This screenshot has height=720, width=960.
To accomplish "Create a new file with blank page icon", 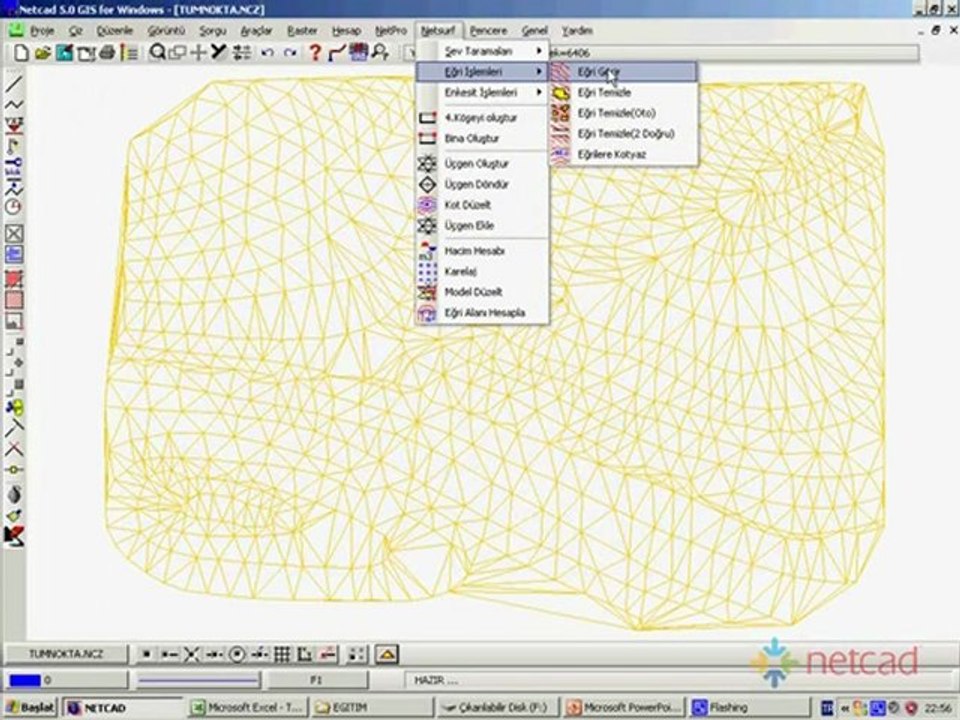I will (x=21, y=53).
